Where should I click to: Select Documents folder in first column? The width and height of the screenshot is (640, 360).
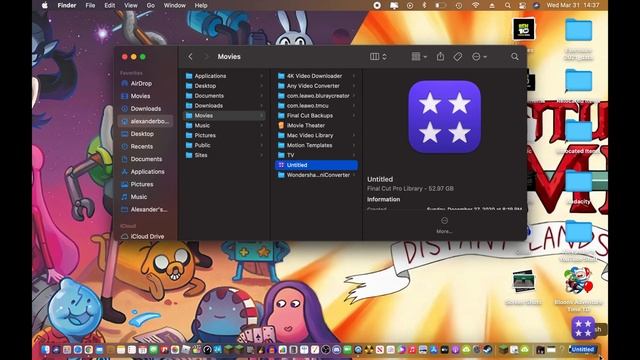tap(224, 96)
